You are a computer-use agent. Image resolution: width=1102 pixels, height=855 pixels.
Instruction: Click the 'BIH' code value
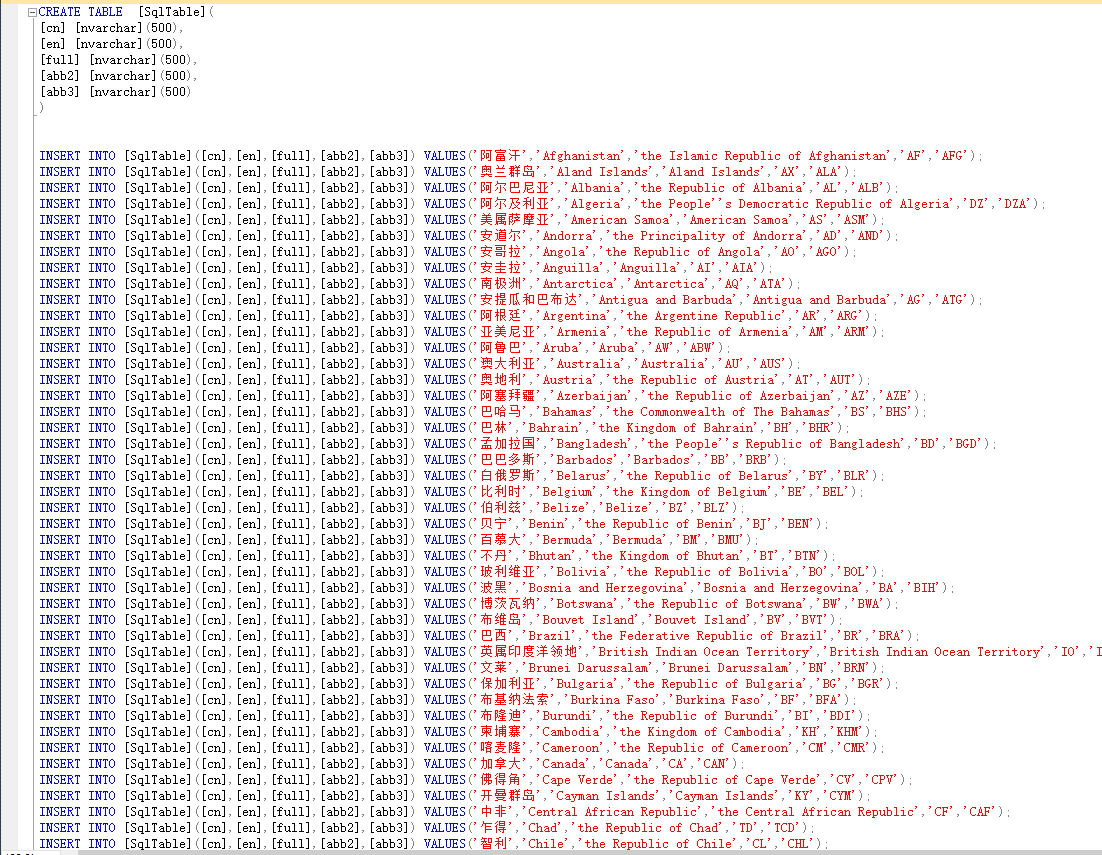click(x=924, y=588)
